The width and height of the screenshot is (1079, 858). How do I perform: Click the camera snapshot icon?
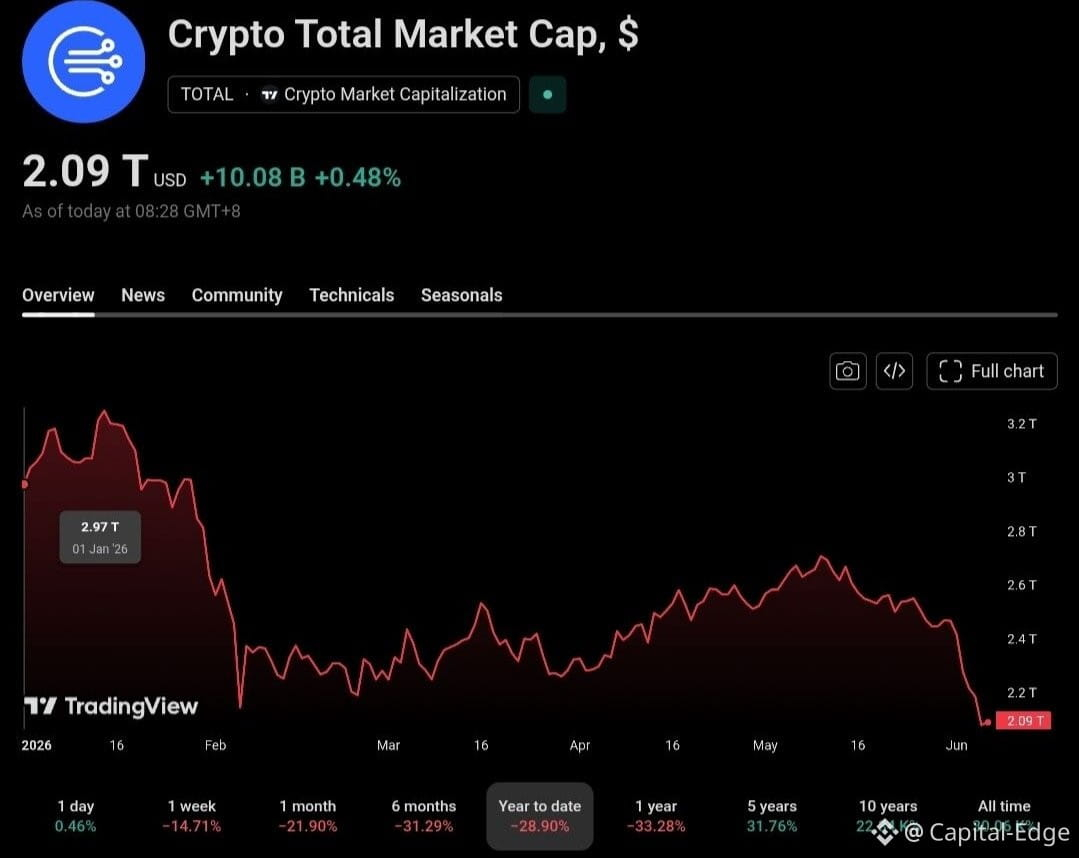pos(847,372)
